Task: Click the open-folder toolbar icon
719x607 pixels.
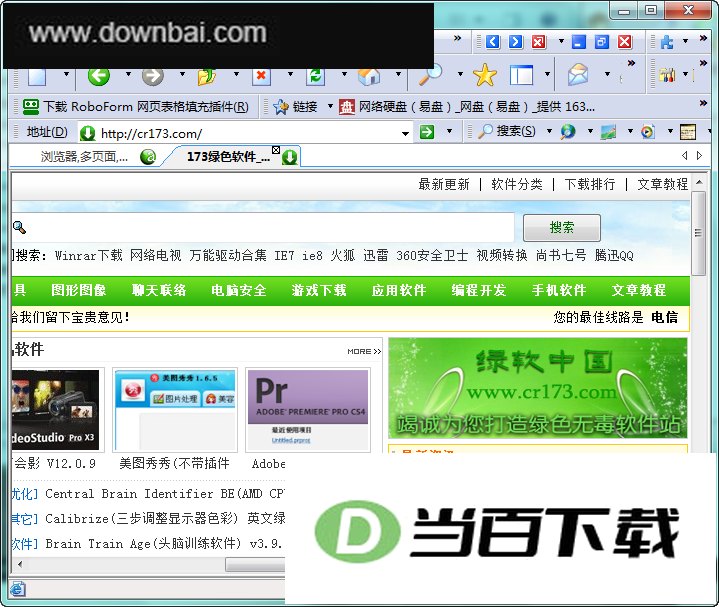Action: tap(207, 77)
